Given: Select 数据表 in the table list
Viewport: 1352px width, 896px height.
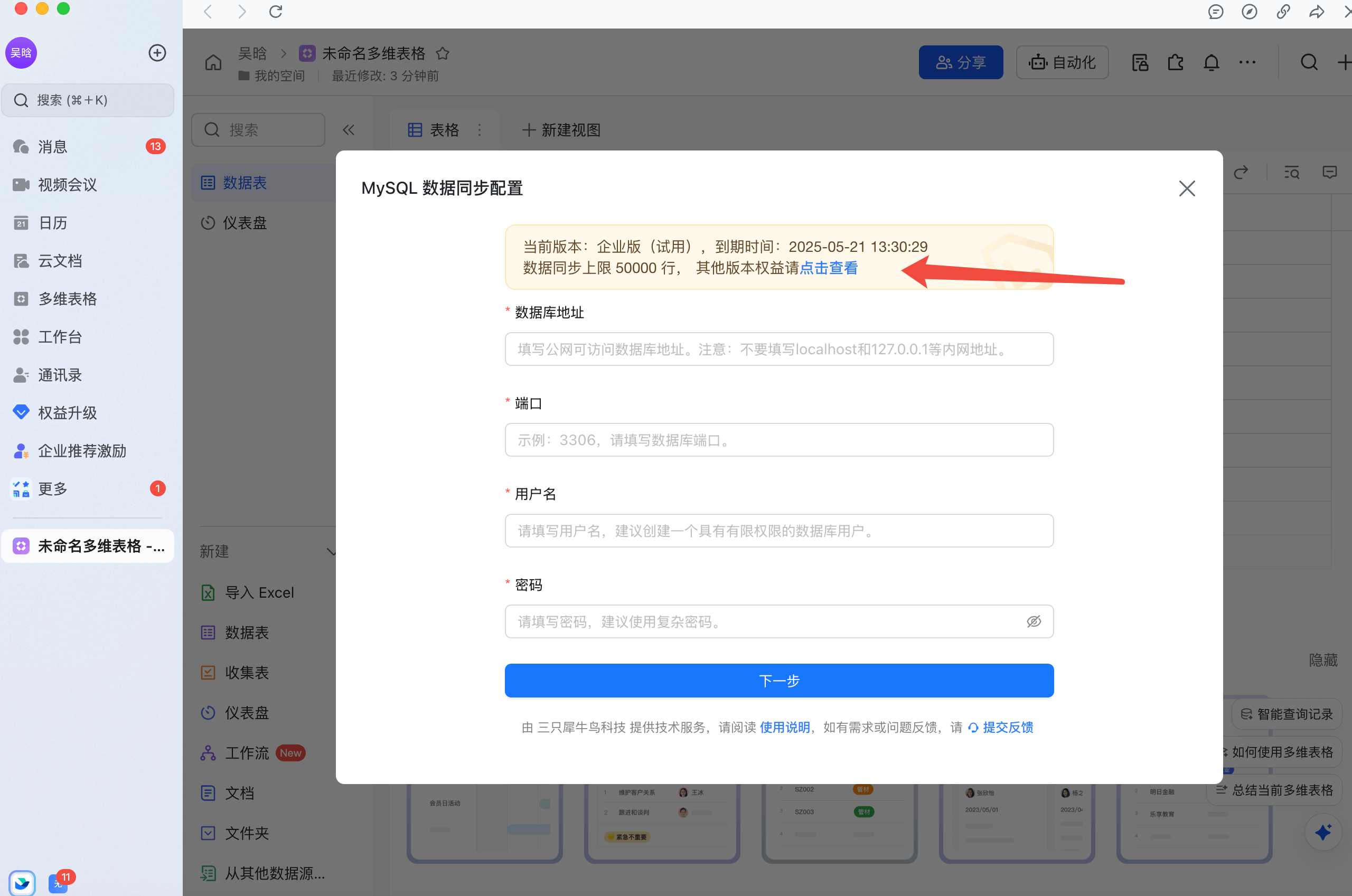Looking at the screenshot, I should (x=264, y=183).
